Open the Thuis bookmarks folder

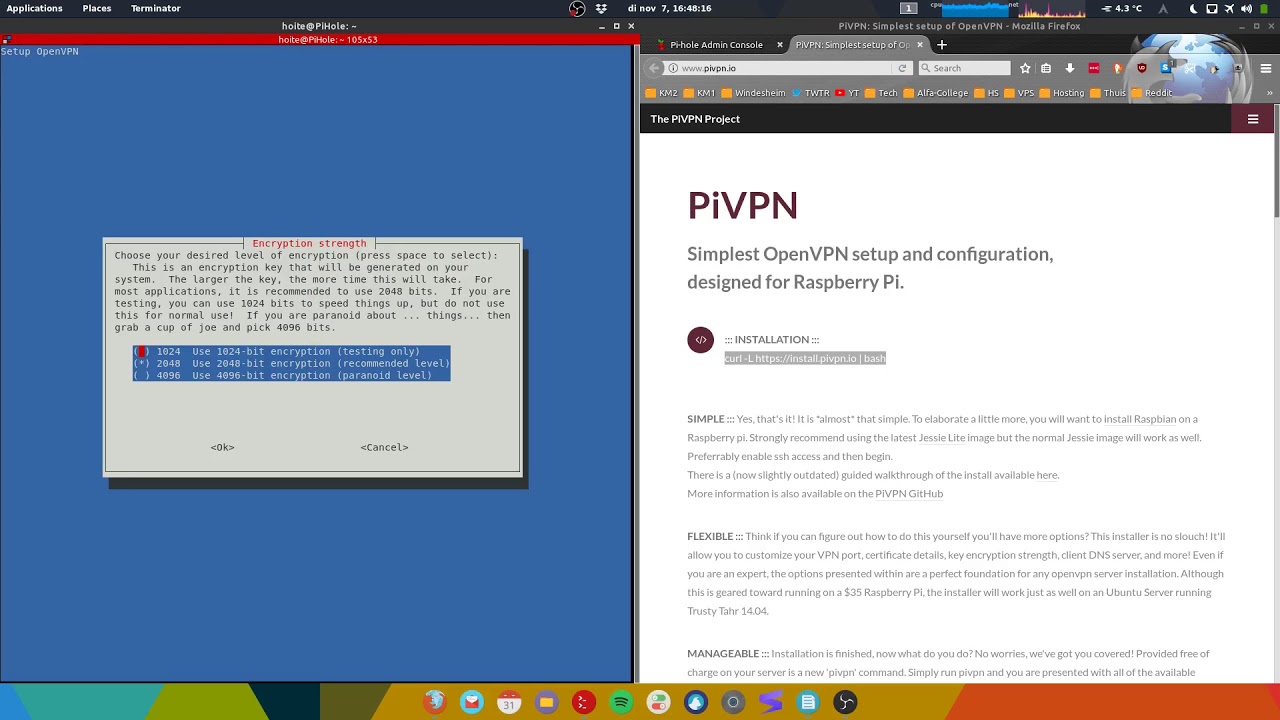[x=1108, y=93]
